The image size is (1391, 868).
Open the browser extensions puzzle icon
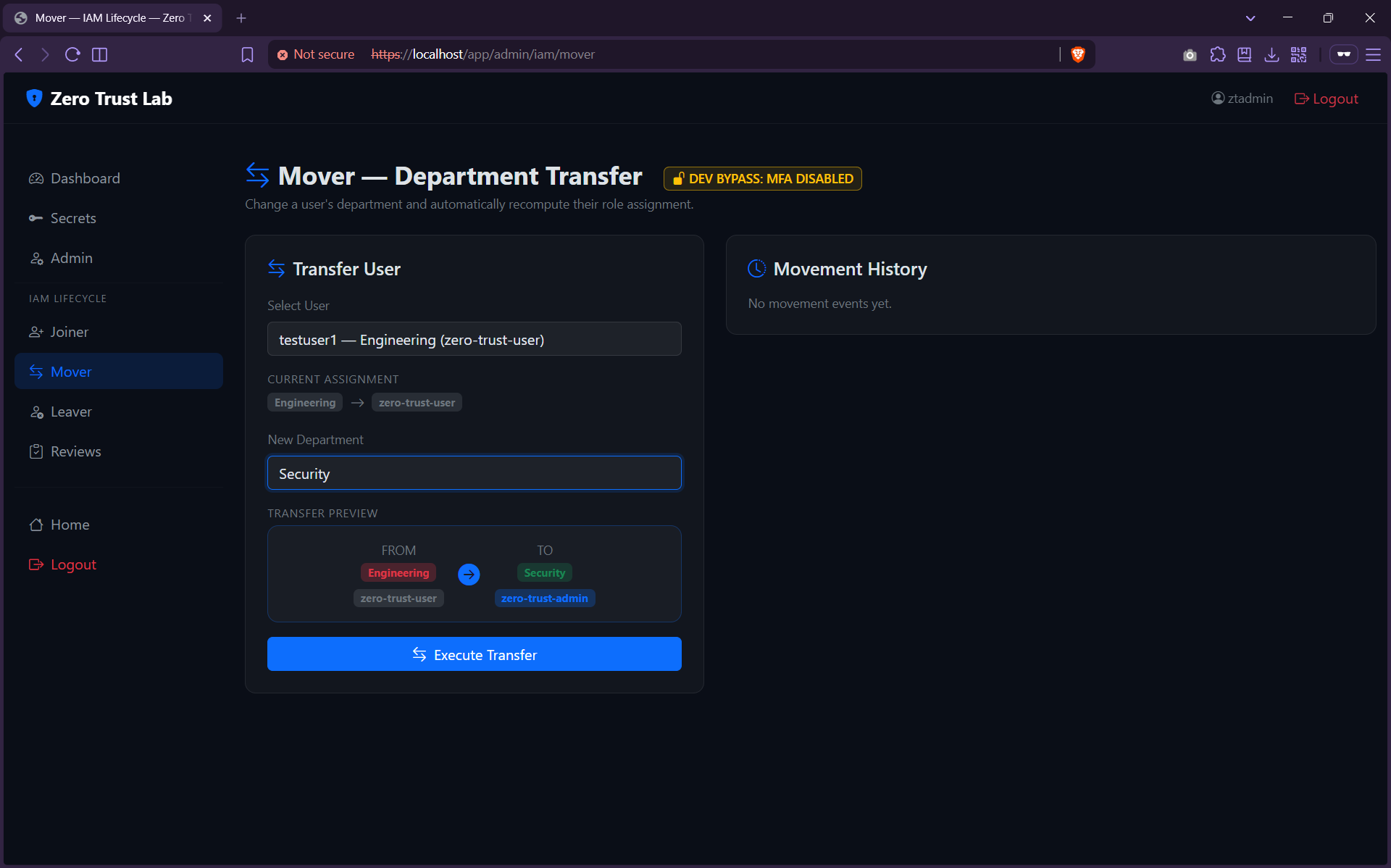tap(1217, 54)
